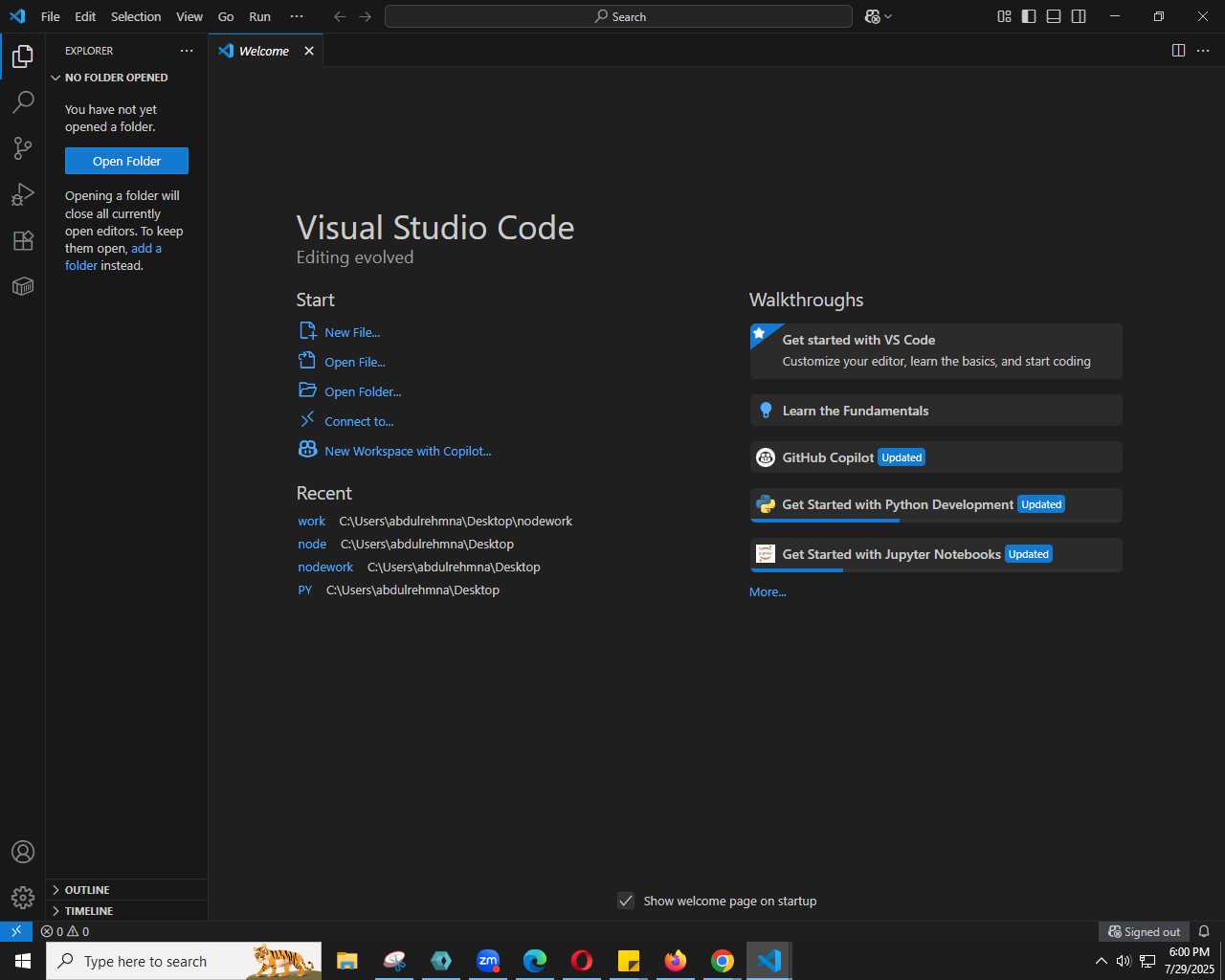Open the Selection menu

(x=136, y=16)
